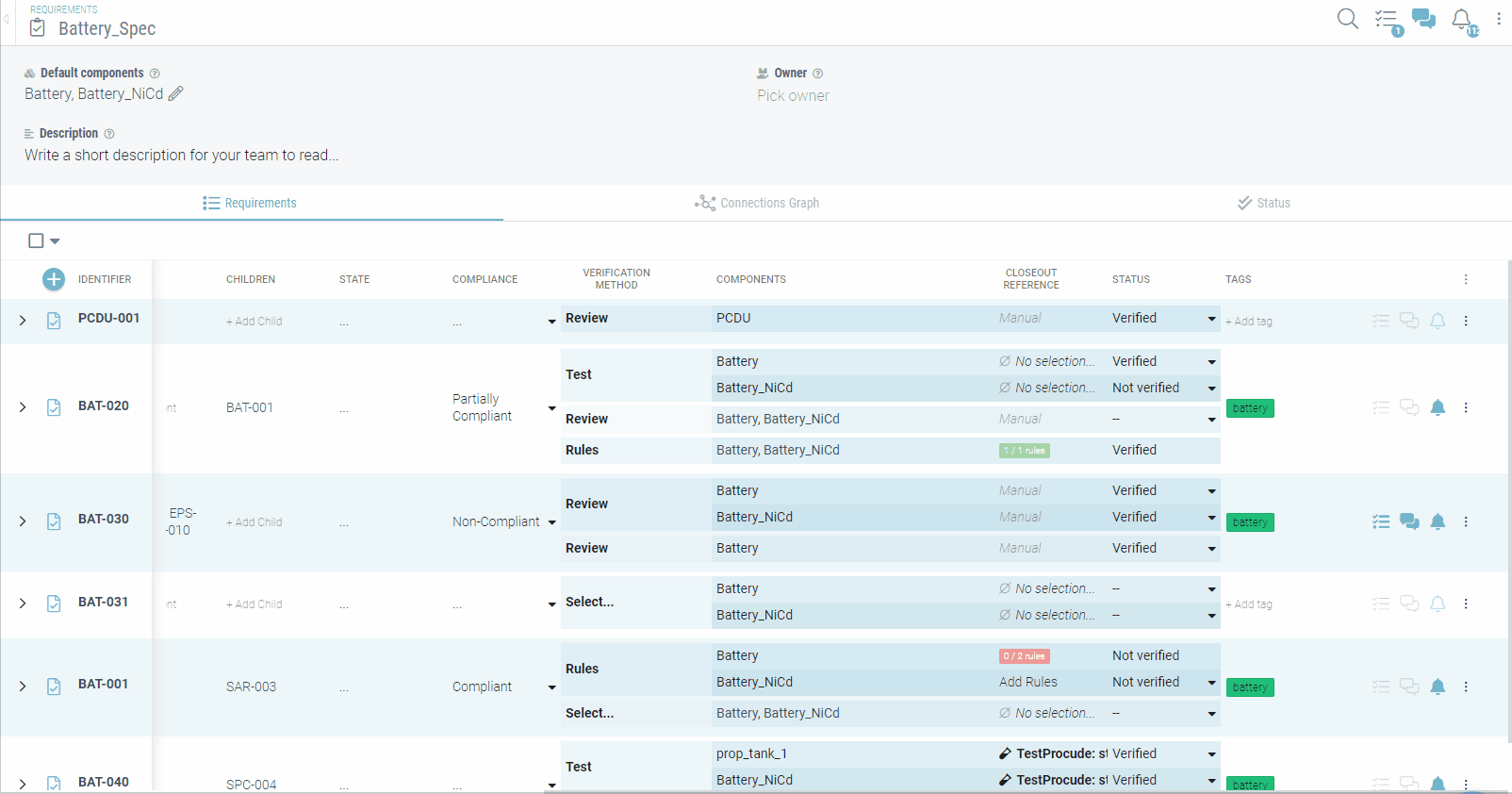Open checklist icon for BAT-030 row

pos(1381,521)
